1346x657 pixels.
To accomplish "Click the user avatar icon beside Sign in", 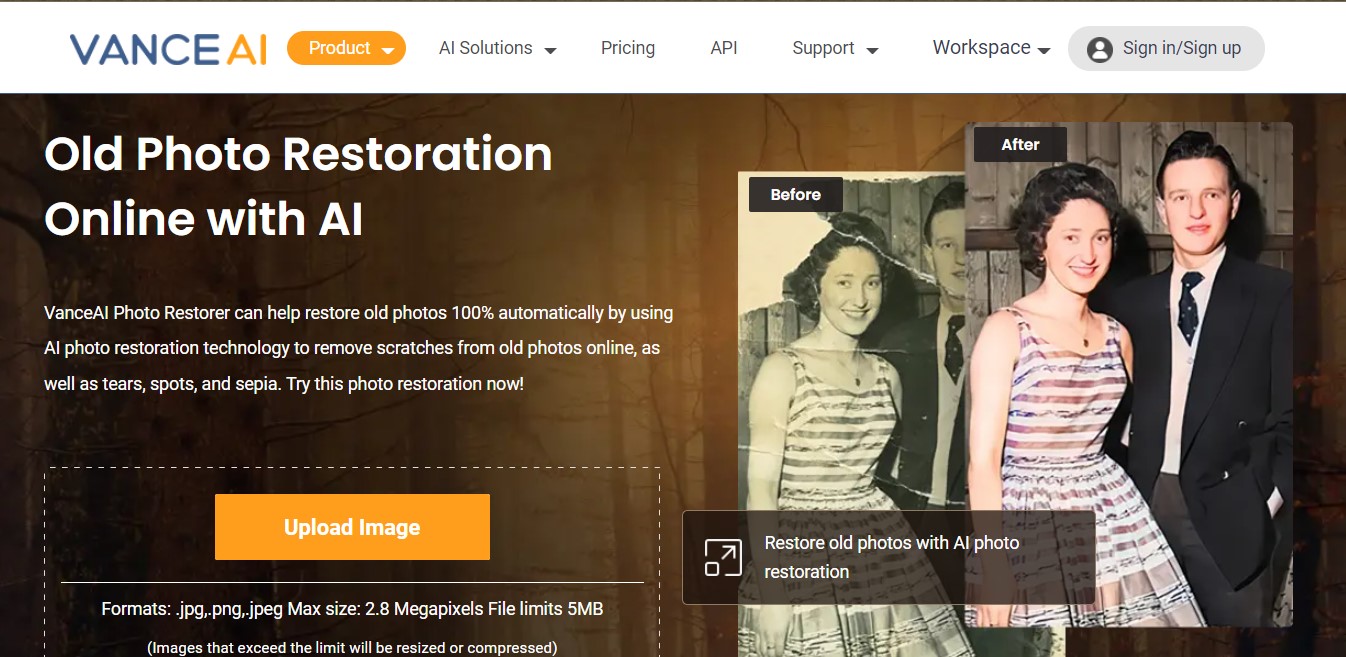I will coord(1098,48).
